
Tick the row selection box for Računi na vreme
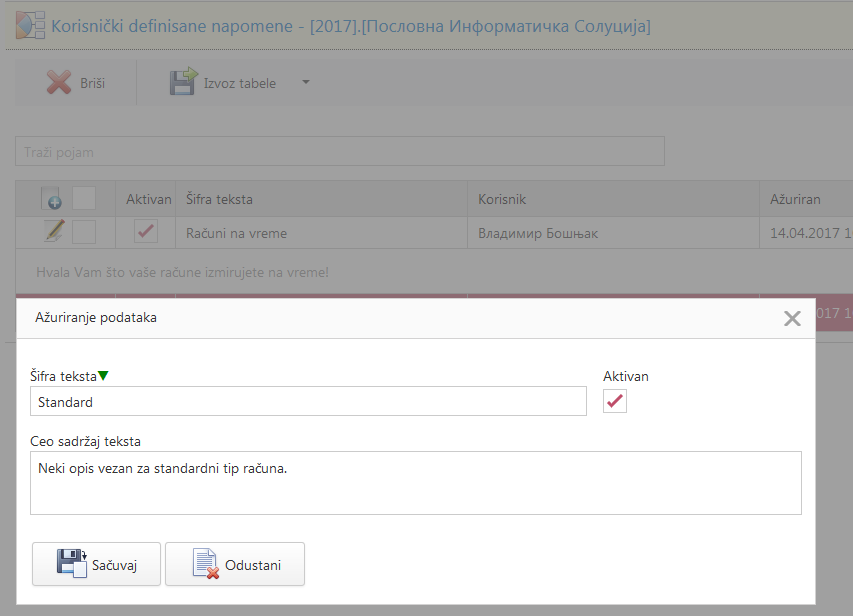(84, 232)
